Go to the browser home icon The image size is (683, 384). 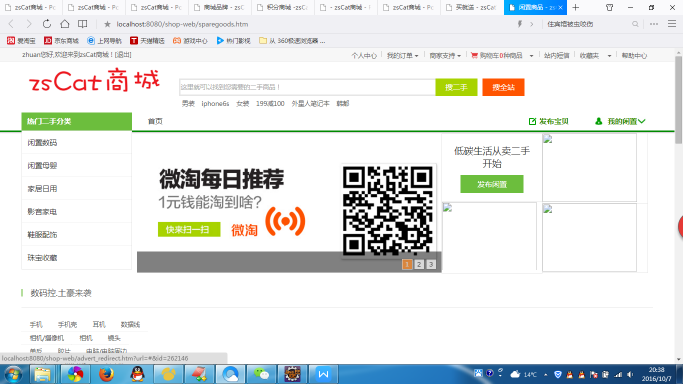[x=64, y=24]
